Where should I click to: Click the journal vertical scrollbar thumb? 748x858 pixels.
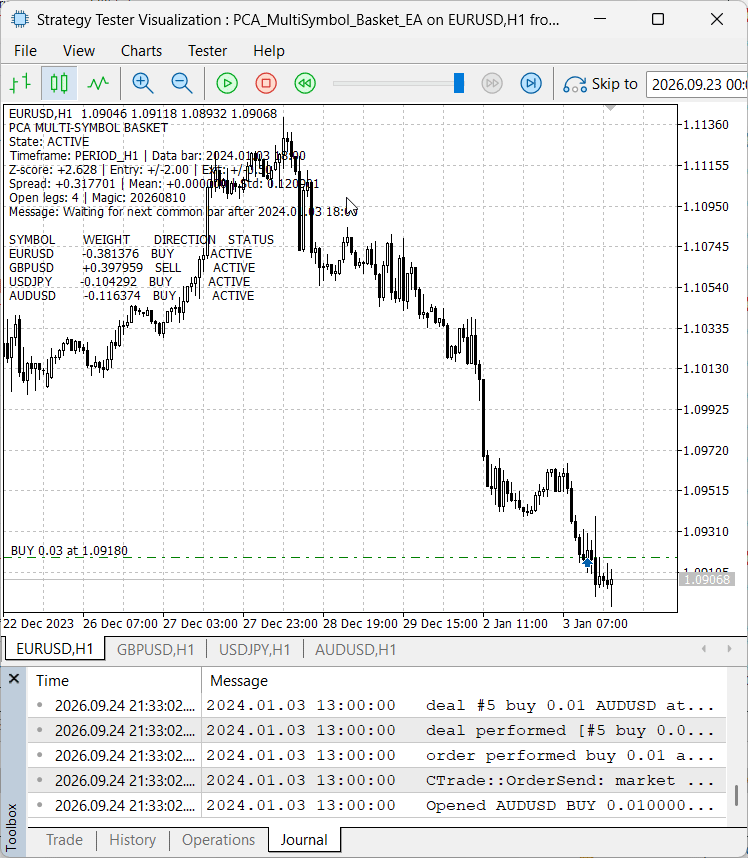pos(737,795)
